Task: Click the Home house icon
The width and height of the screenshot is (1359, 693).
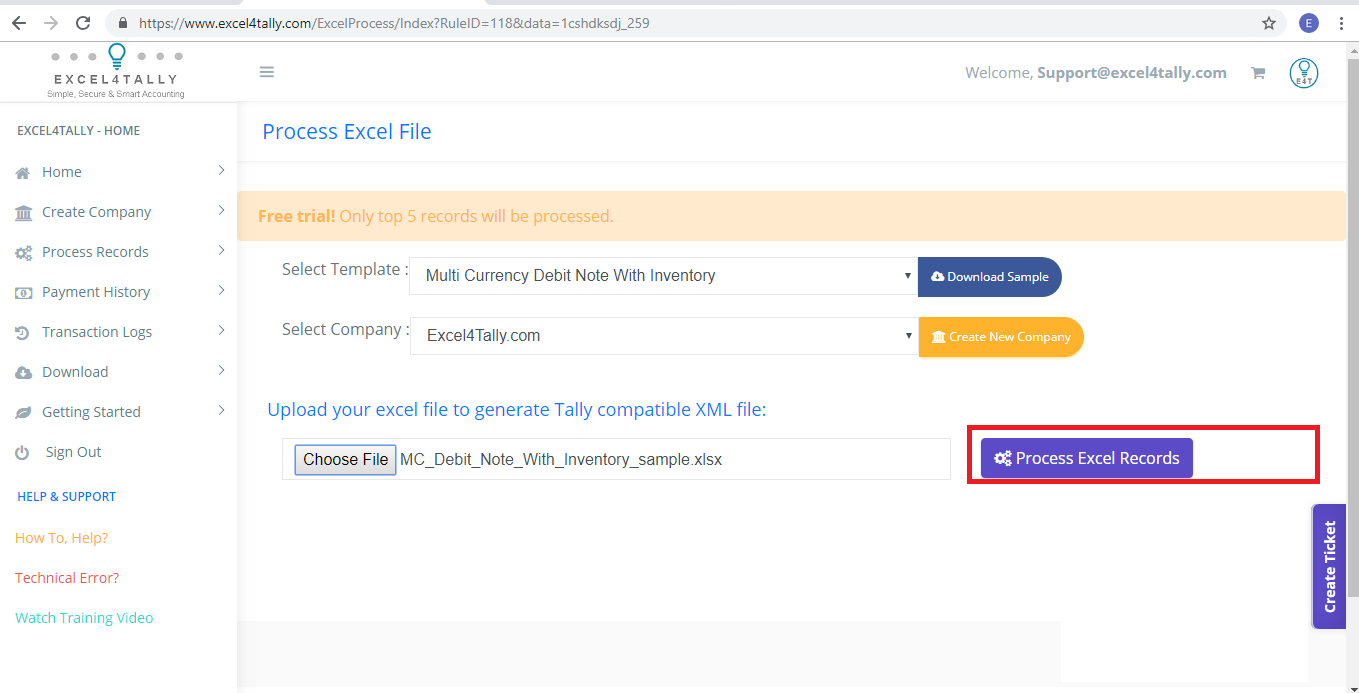Action: pyautogui.click(x=23, y=173)
